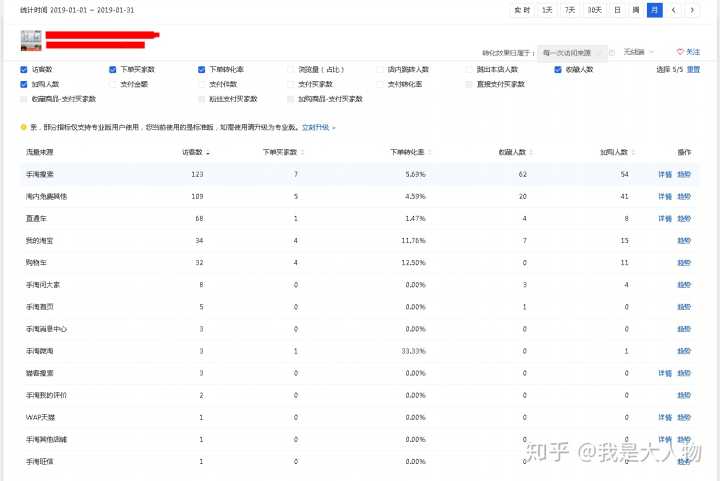Open the 每一次访问来源 attribution dropdown
This screenshot has width=720, height=481.
570,51
